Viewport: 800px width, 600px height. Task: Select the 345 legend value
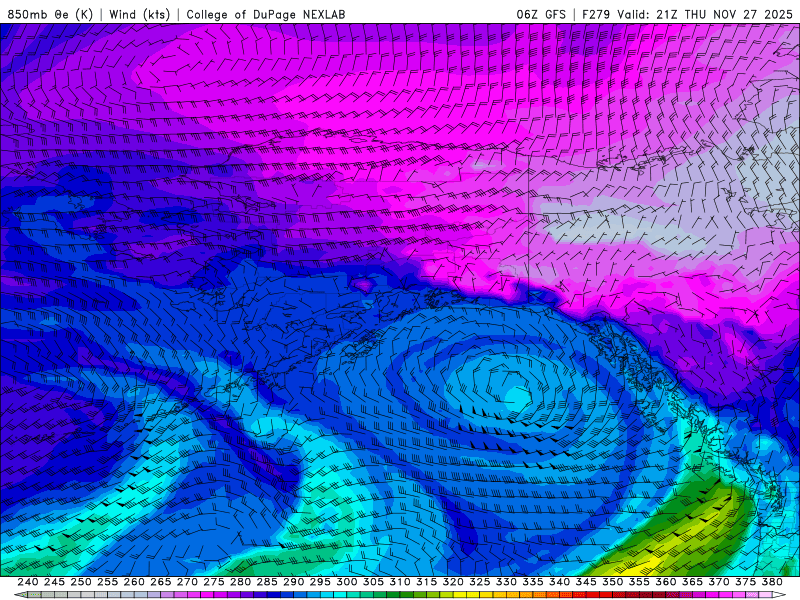pyautogui.click(x=586, y=582)
